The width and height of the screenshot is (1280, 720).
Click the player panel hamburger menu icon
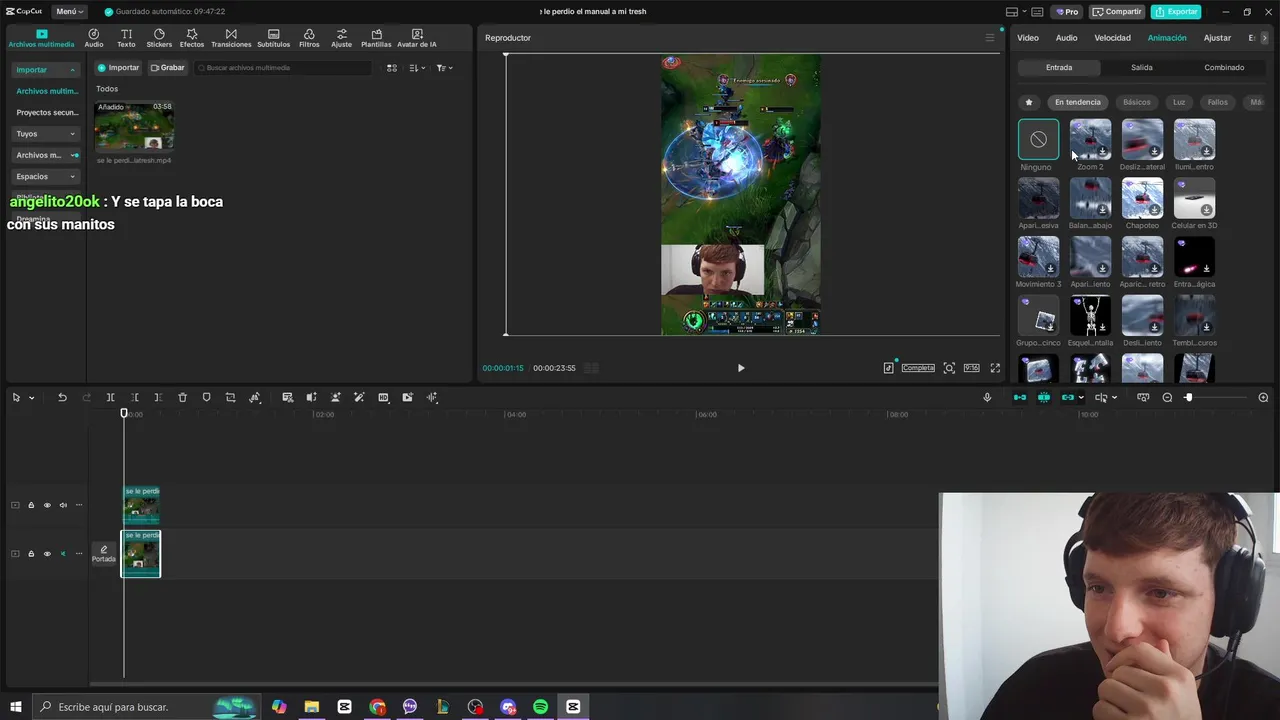(x=990, y=38)
